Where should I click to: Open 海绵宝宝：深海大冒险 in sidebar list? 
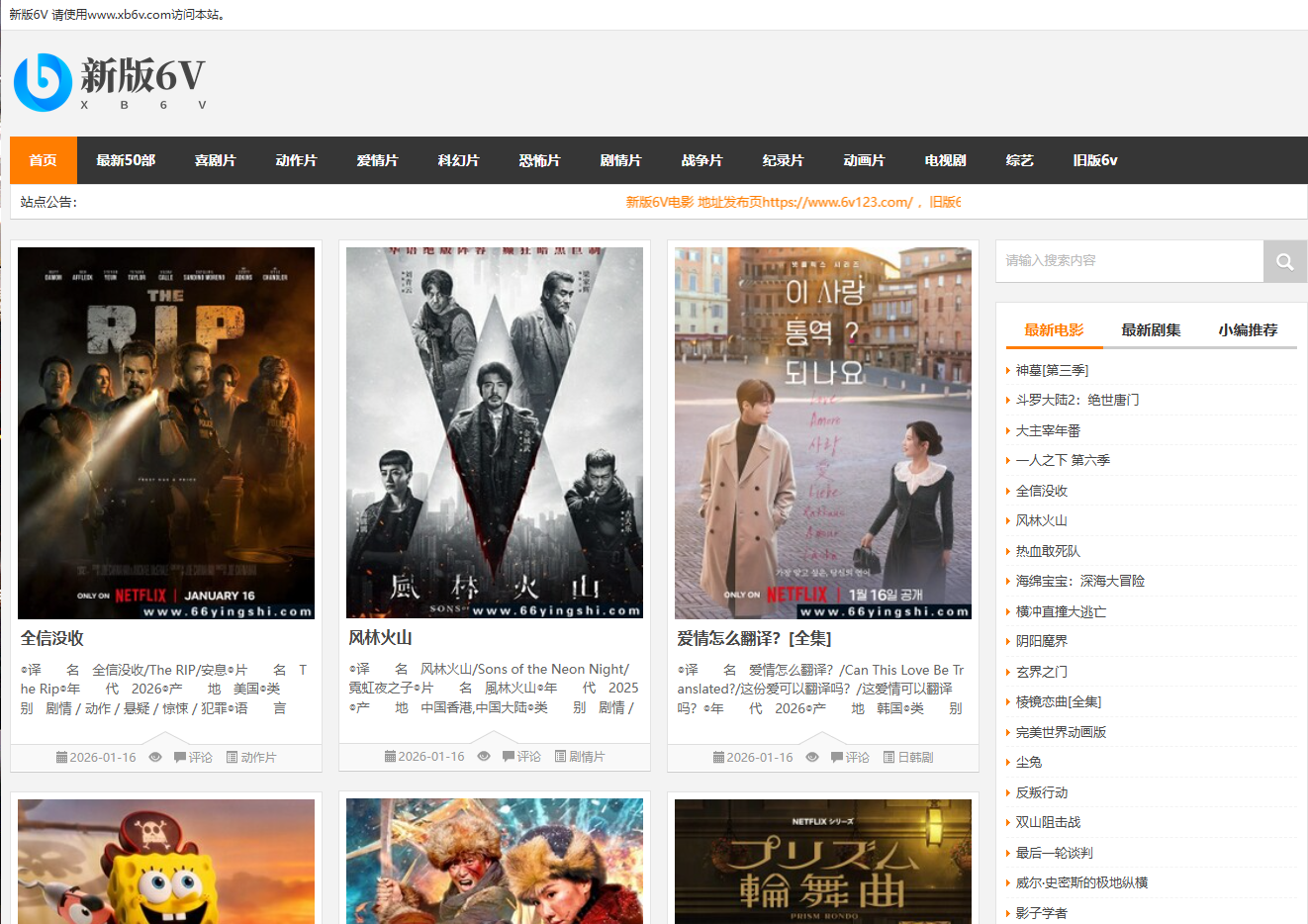pyautogui.click(x=1080, y=581)
